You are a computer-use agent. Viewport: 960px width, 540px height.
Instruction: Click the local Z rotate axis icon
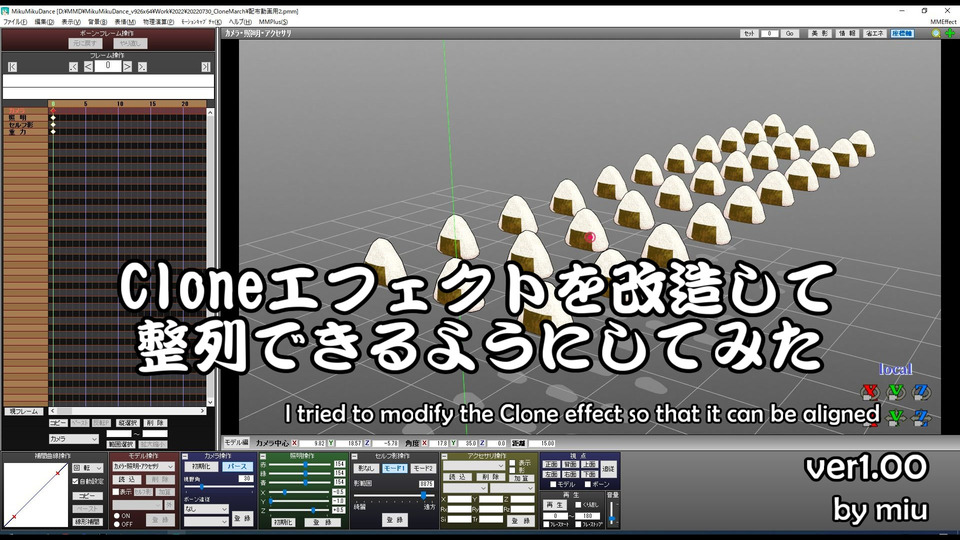point(921,391)
